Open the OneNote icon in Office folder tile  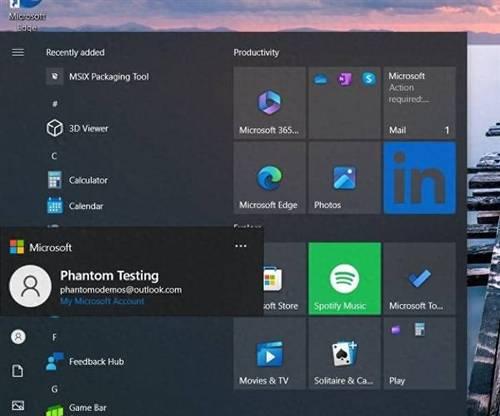(345, 79)
